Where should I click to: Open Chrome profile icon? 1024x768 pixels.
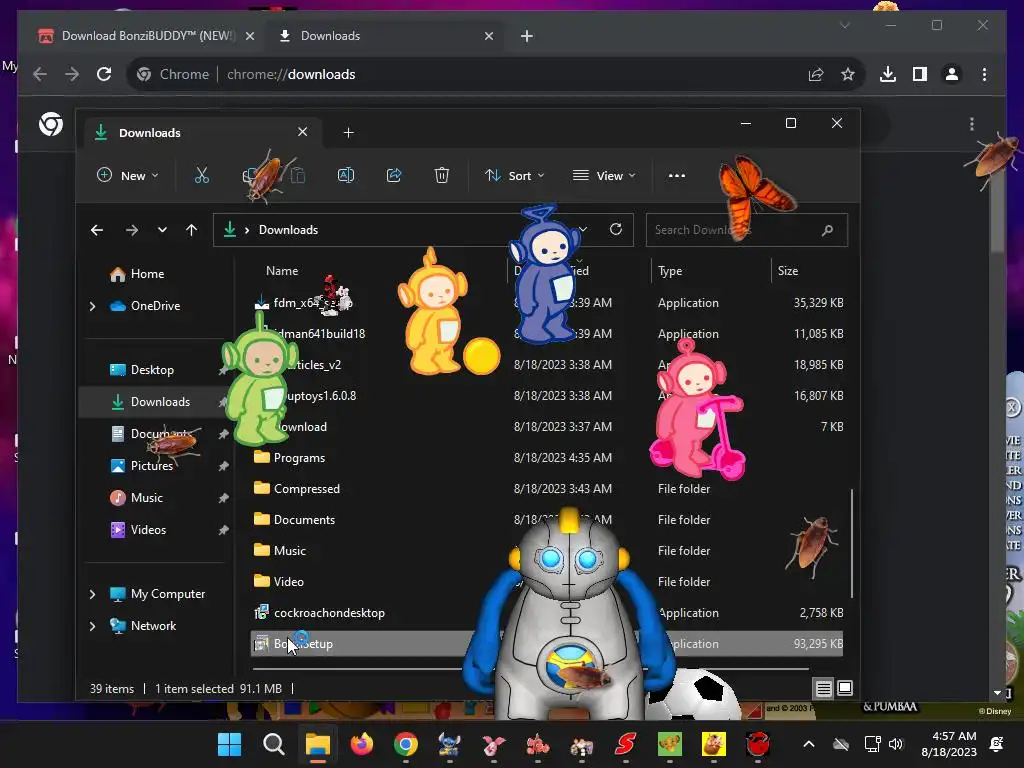[952, 74]
